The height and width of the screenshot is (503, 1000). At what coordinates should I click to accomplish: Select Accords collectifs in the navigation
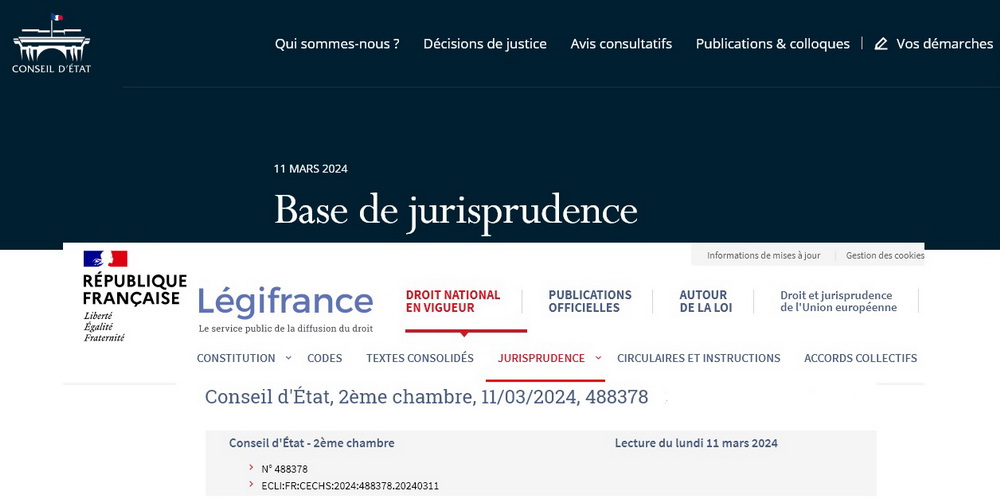point(860,358)
